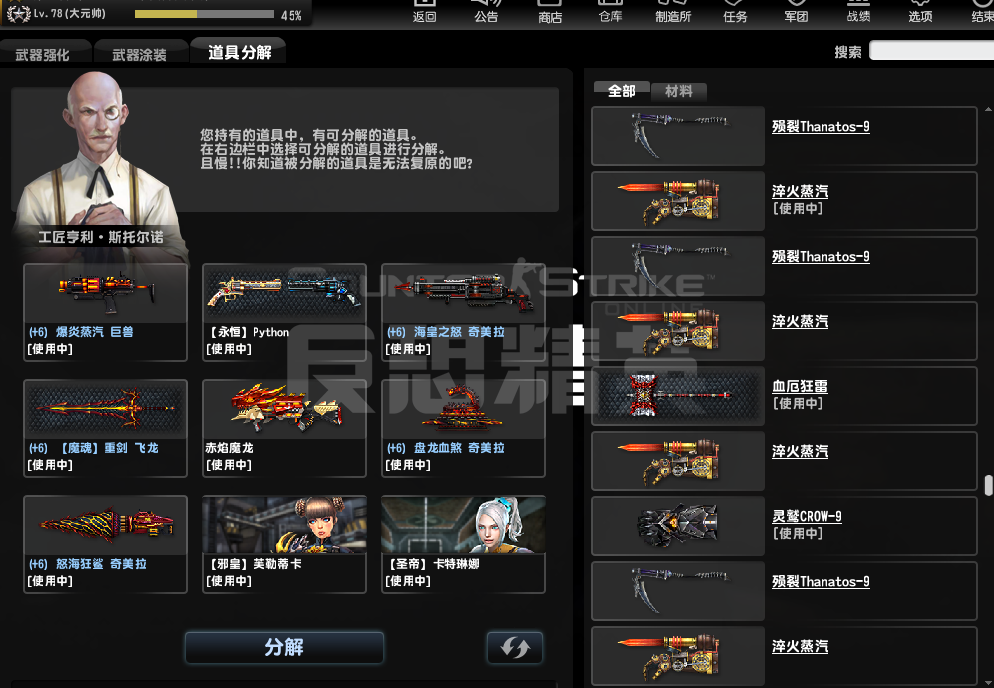Filter the list by 材料 tab
This screenshot has width=994, height=688.
(678, 91)
